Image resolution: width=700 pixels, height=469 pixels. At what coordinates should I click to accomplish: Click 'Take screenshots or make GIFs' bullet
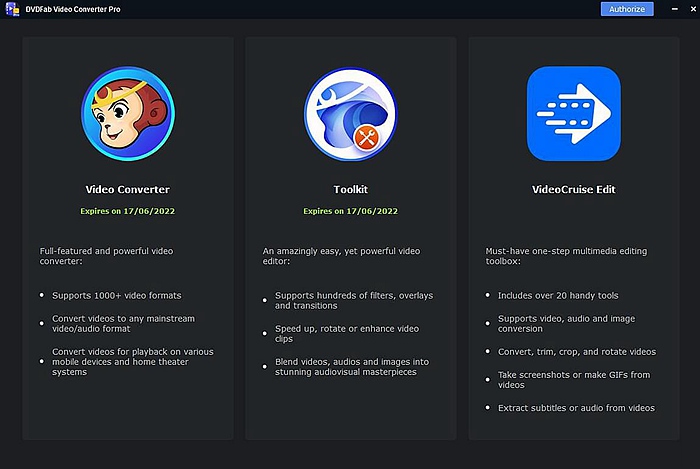tap(574, 380)
